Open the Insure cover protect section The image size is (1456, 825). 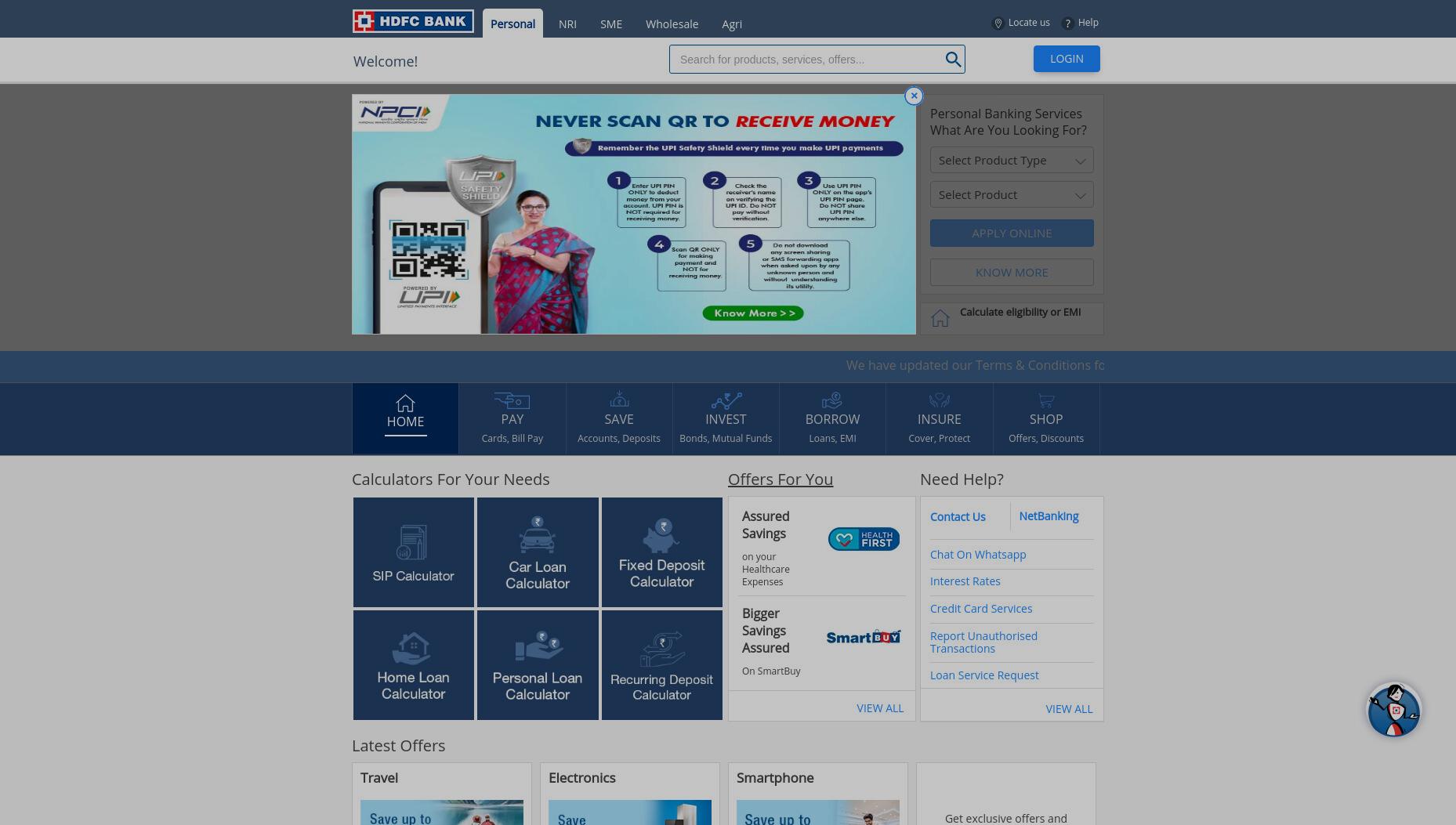click(940, 418)
